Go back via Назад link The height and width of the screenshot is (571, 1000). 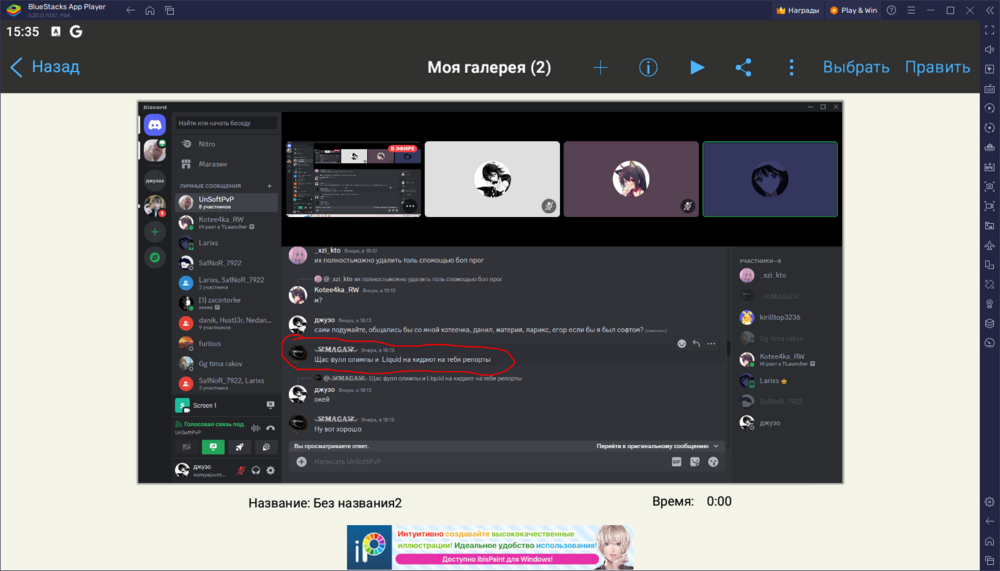45,67
